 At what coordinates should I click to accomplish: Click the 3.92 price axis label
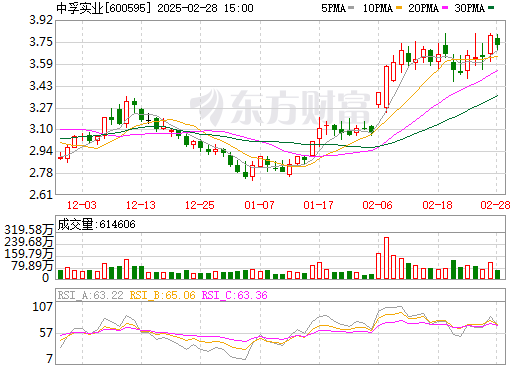pyautogui.click(x=41, y=20)
